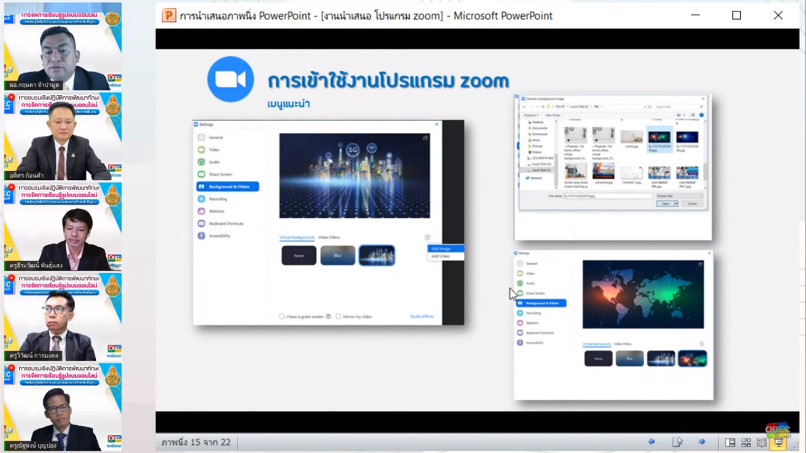This screenshot has height=453, width=806.
Task: Select None background in large Settings window
Action: click(299, 256)
